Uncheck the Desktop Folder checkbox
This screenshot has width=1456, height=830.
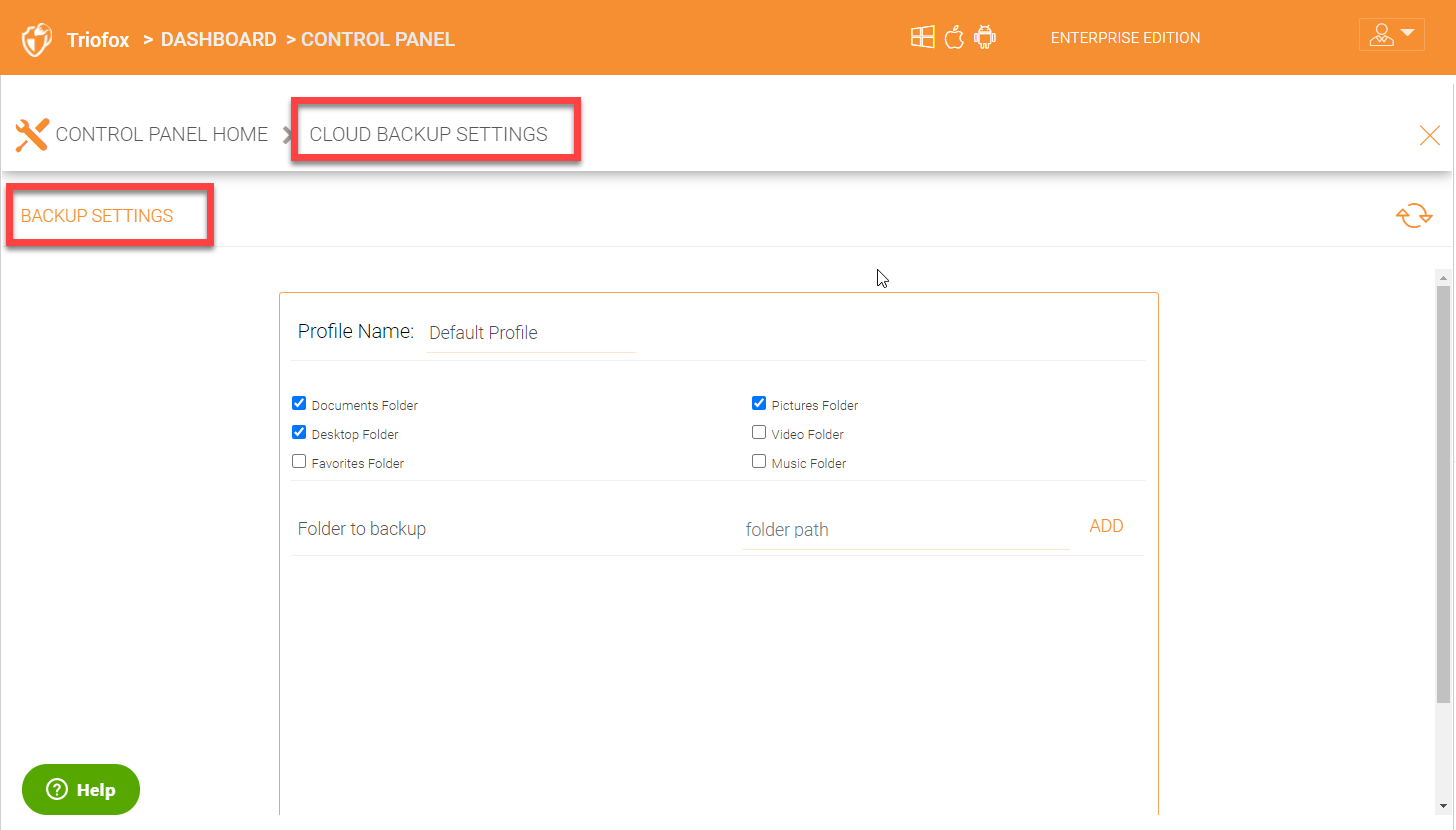299,433
